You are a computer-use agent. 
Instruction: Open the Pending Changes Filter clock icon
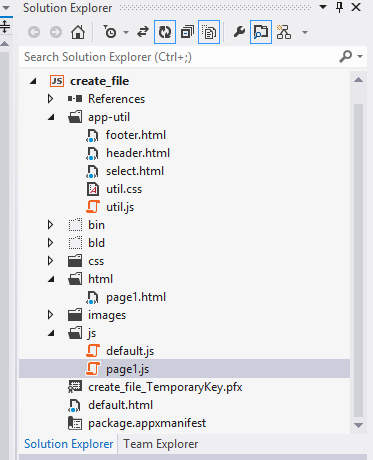[110, 32]
